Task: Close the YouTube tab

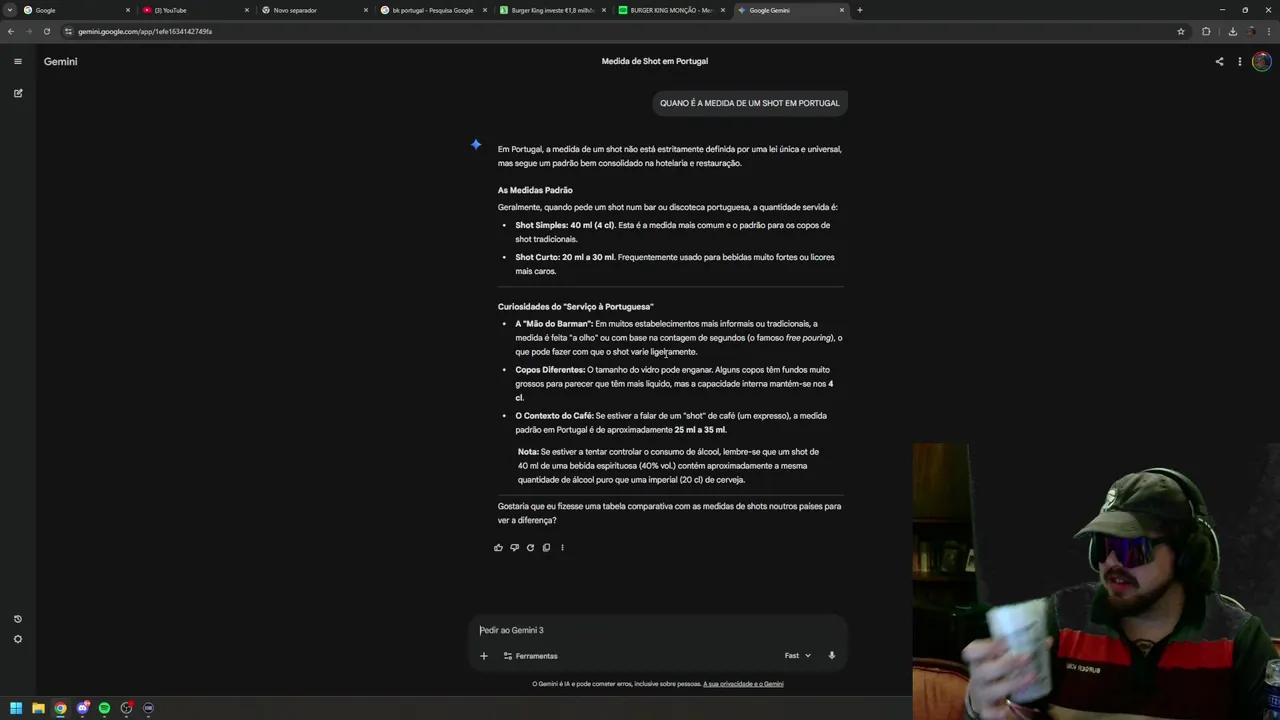Action: [x=247, y=10]
